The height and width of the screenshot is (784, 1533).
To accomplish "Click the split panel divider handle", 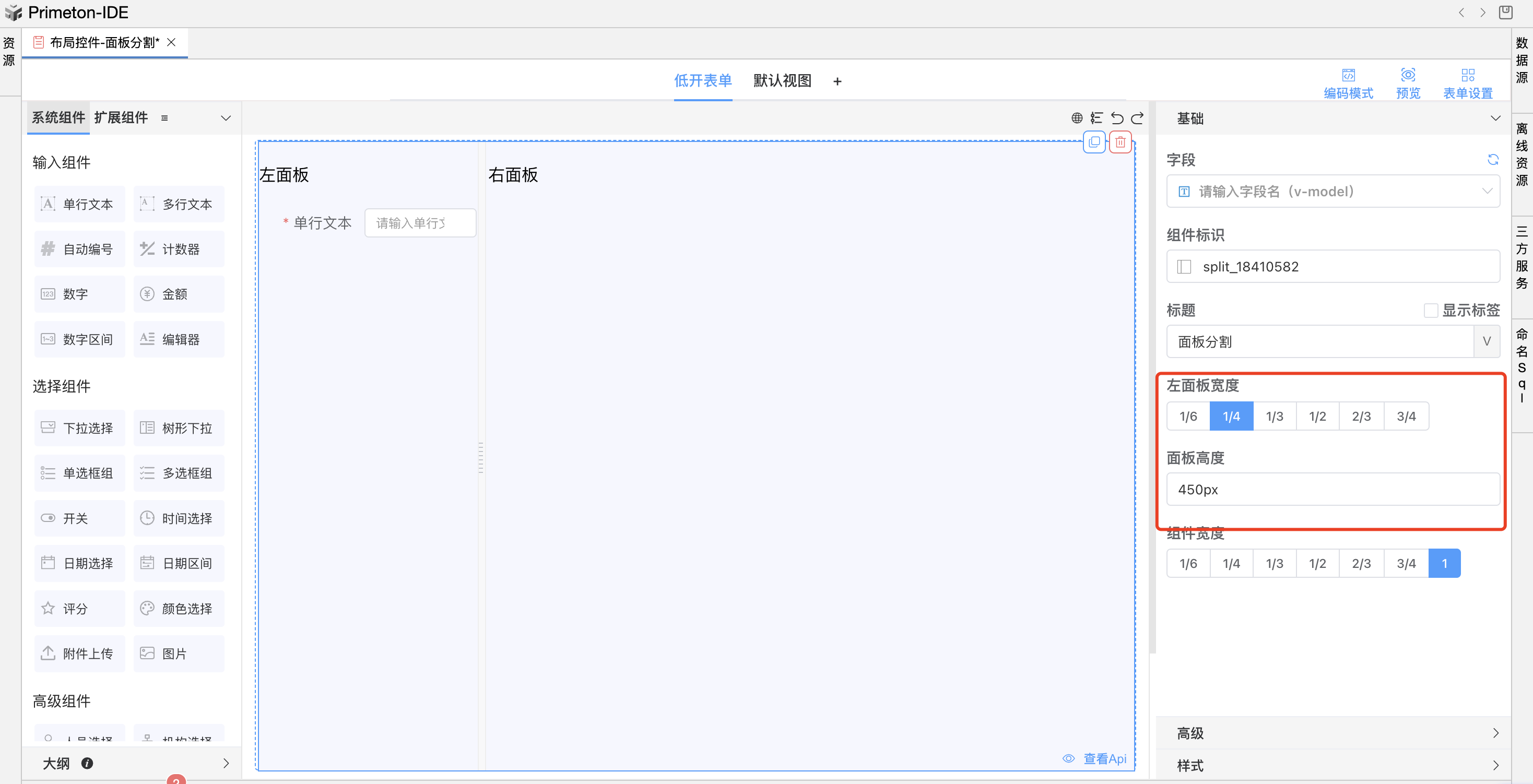I will [481, 457].
